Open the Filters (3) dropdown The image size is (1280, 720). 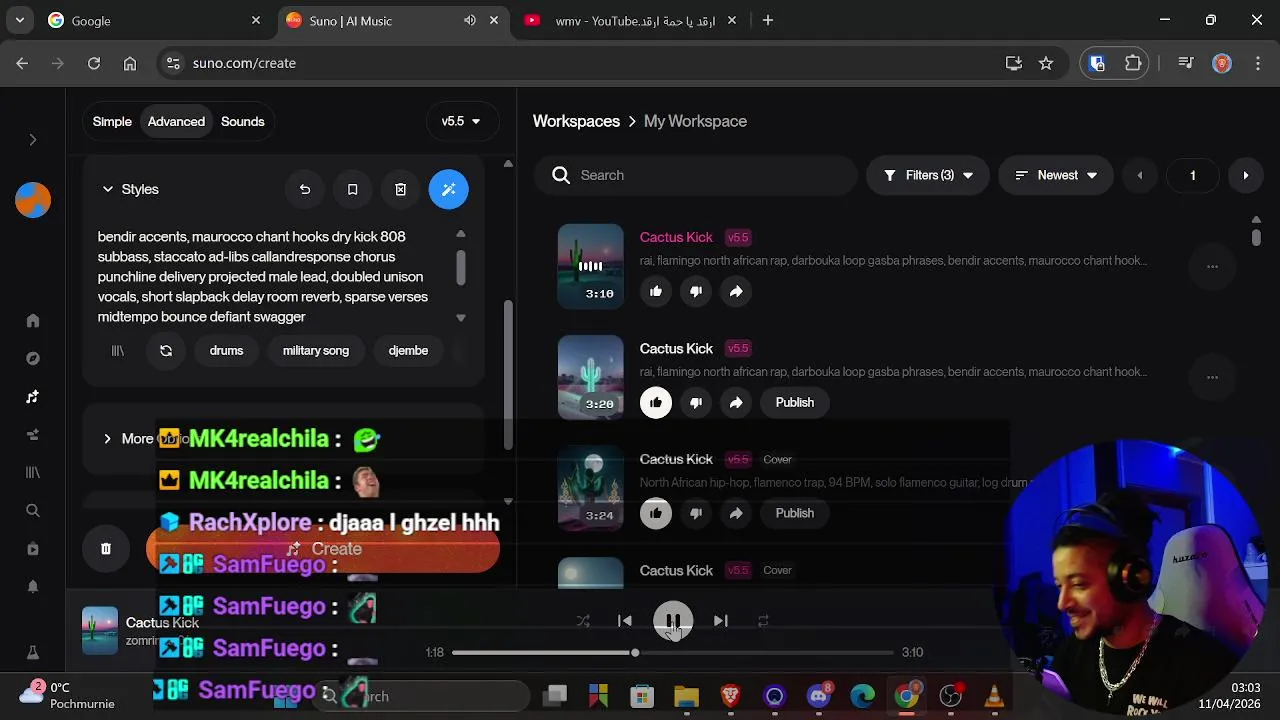click(x=928, y=175)
